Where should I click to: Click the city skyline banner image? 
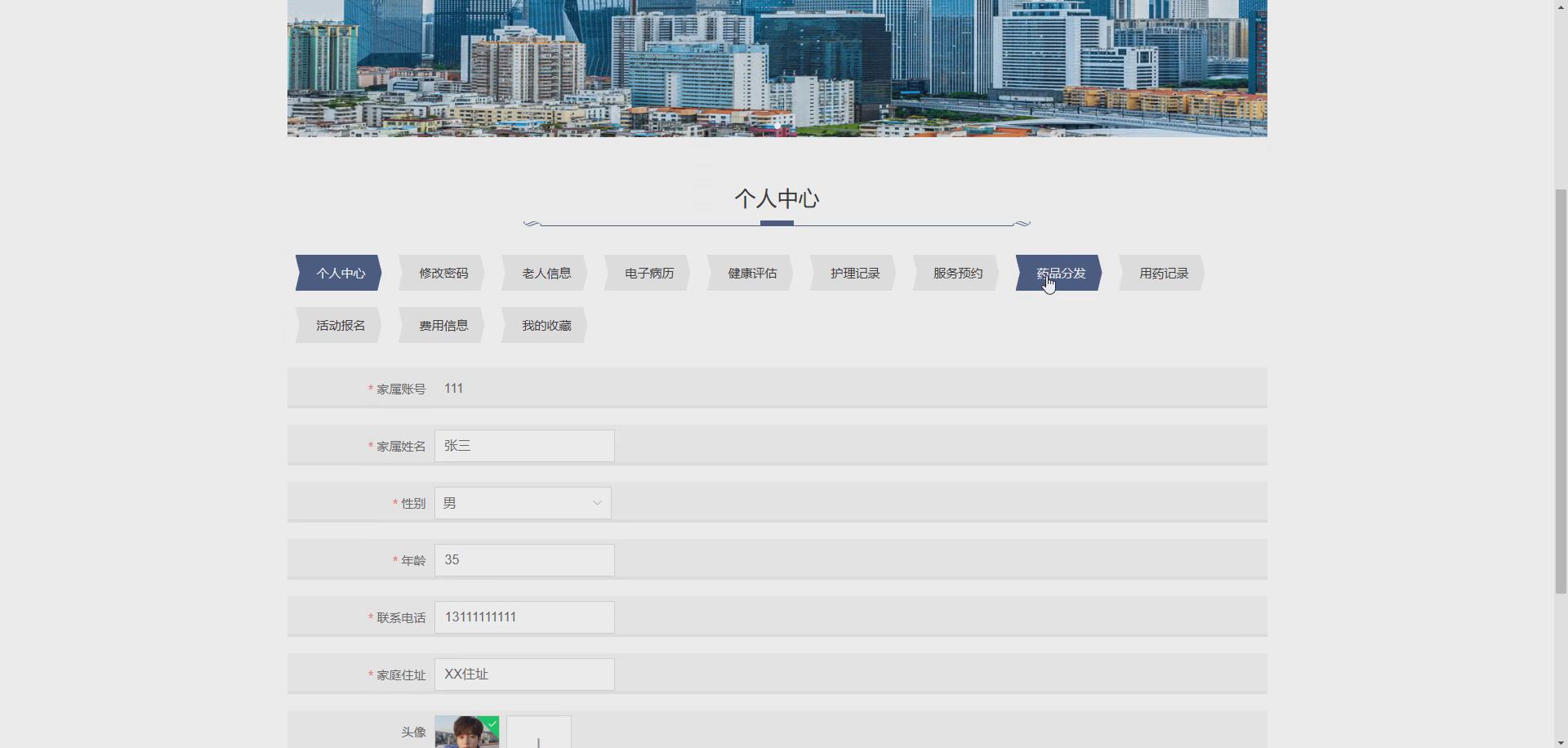pyautogui.click(x=777, y=68)
